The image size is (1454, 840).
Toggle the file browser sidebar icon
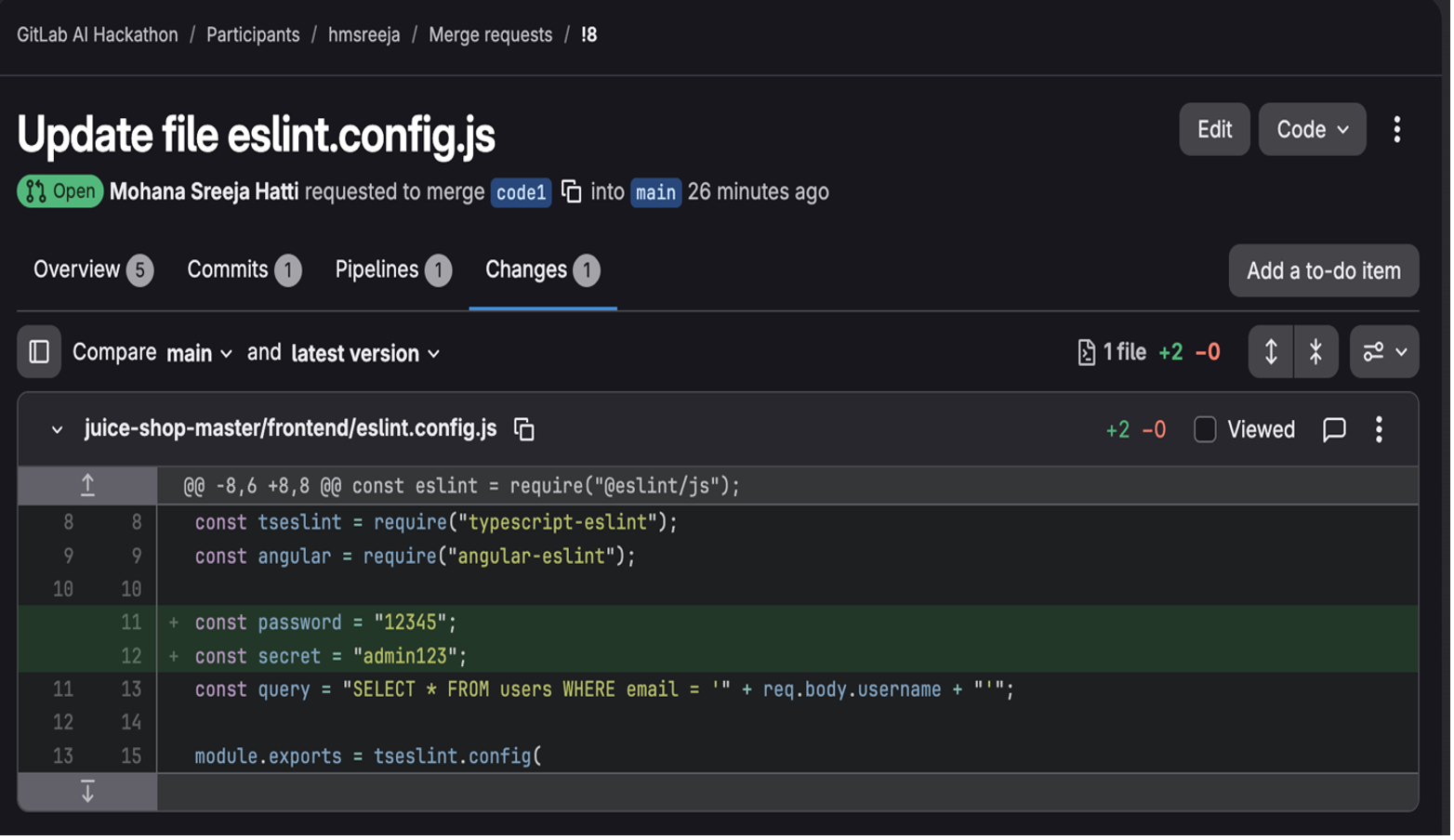pyautogui.click(x=39, y=352)
